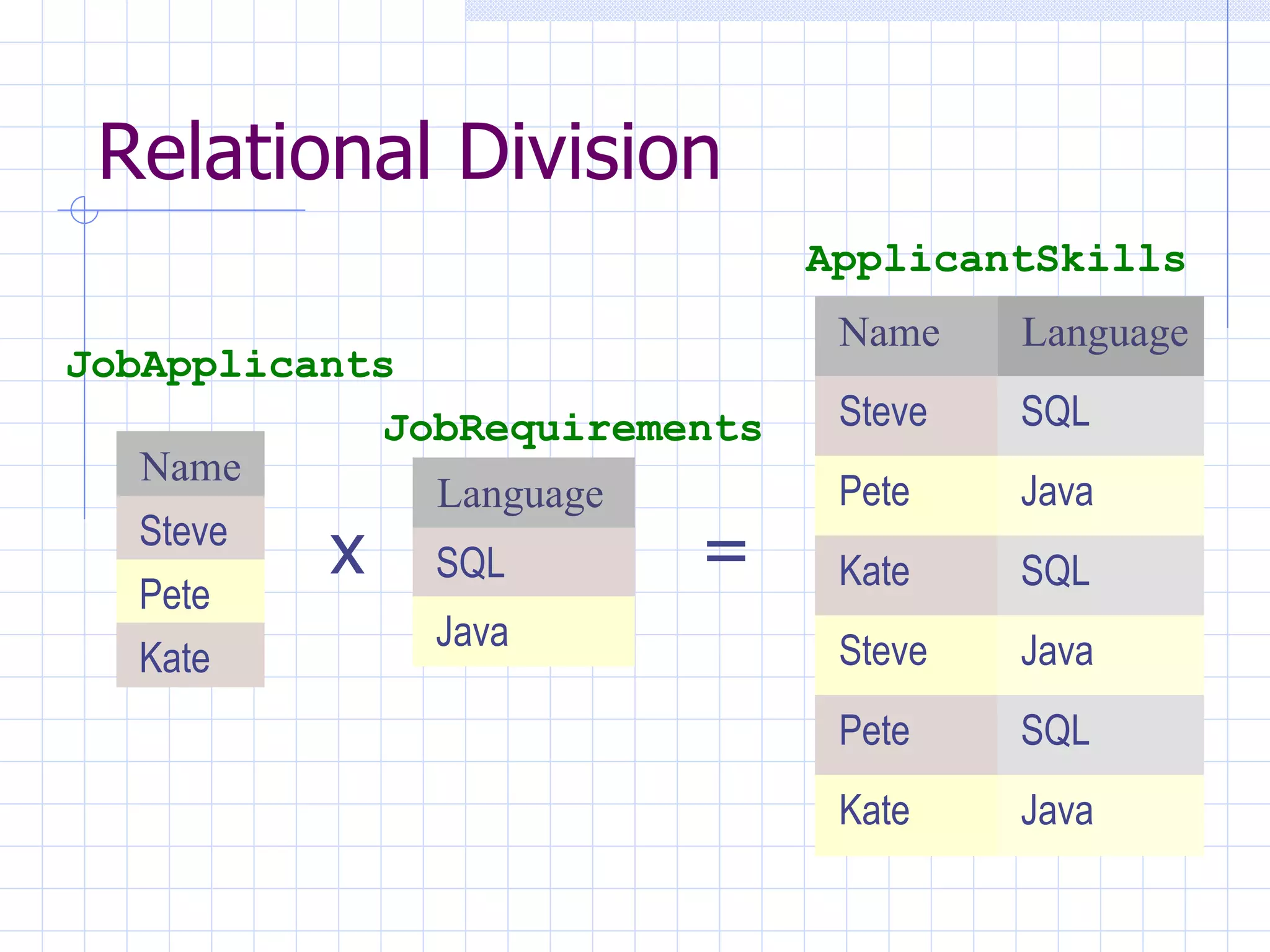
Task: Click the Name header in JobApplicants table
Action: click(190, 464)
